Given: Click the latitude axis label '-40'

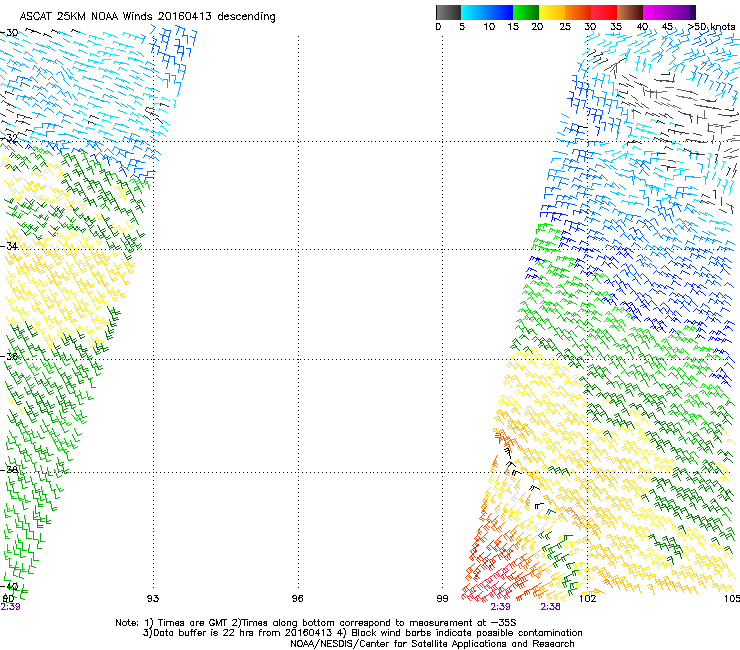Looking at the screenshot, I should [9, 587].
